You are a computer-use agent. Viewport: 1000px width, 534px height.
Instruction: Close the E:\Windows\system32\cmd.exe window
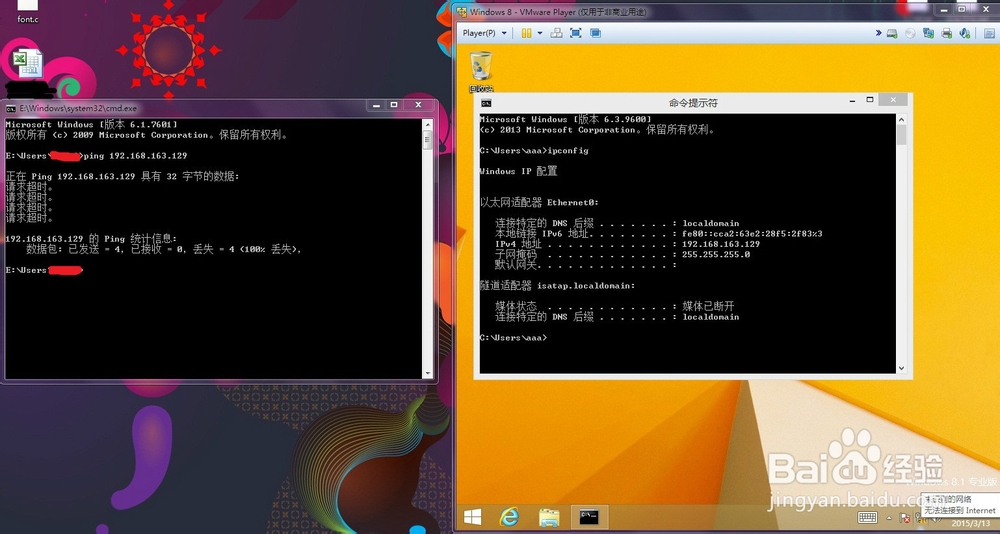(x=418, y=105)
